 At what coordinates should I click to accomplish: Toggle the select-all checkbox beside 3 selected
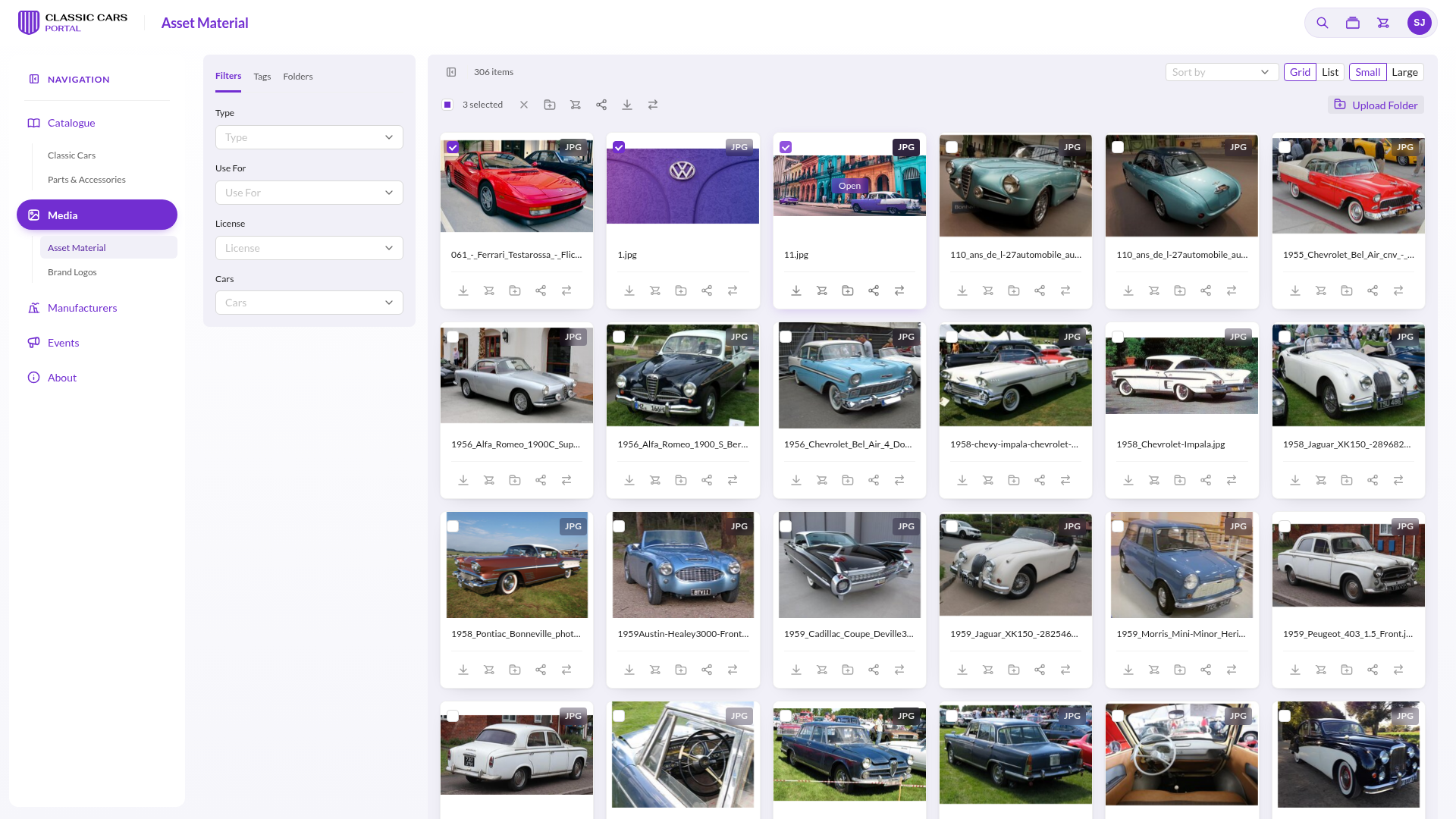click(x=447, y=105)
